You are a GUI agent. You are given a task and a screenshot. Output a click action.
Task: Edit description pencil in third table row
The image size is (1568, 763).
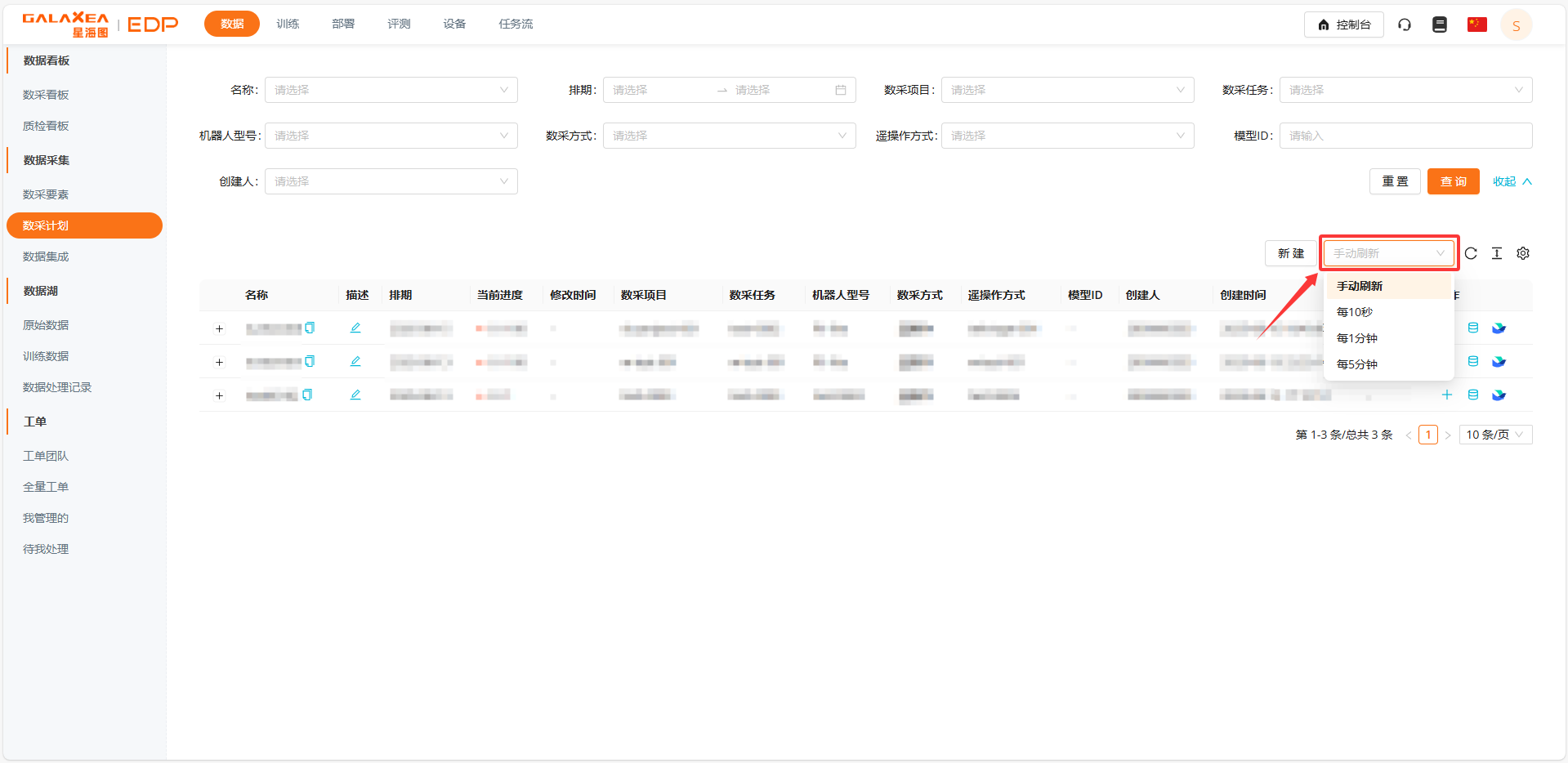355,395
